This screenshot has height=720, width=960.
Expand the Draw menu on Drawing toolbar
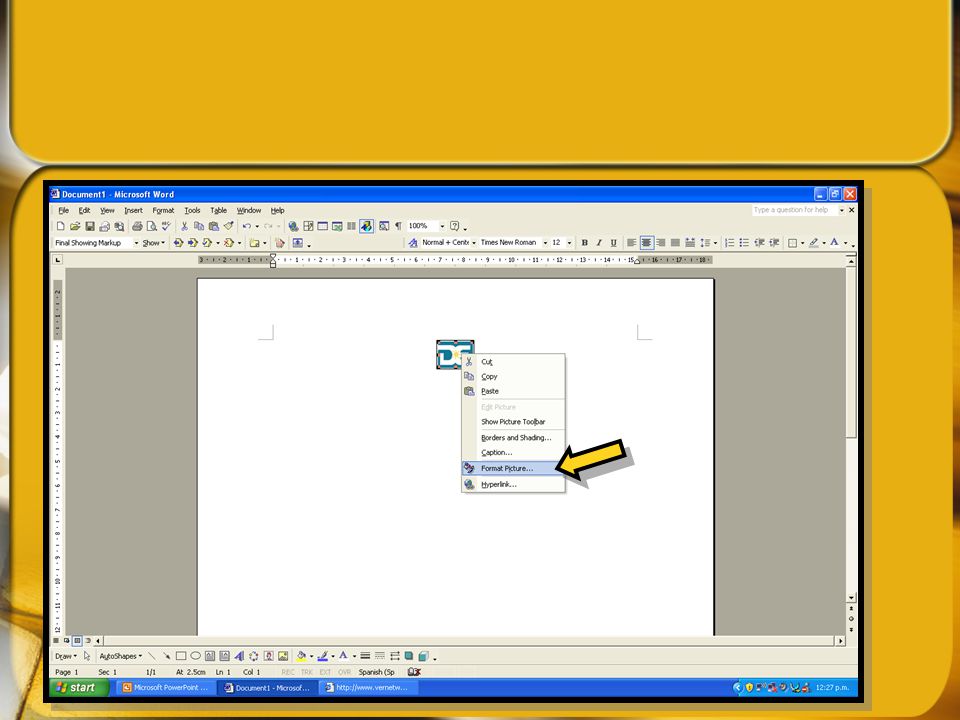tap(66, 656)
